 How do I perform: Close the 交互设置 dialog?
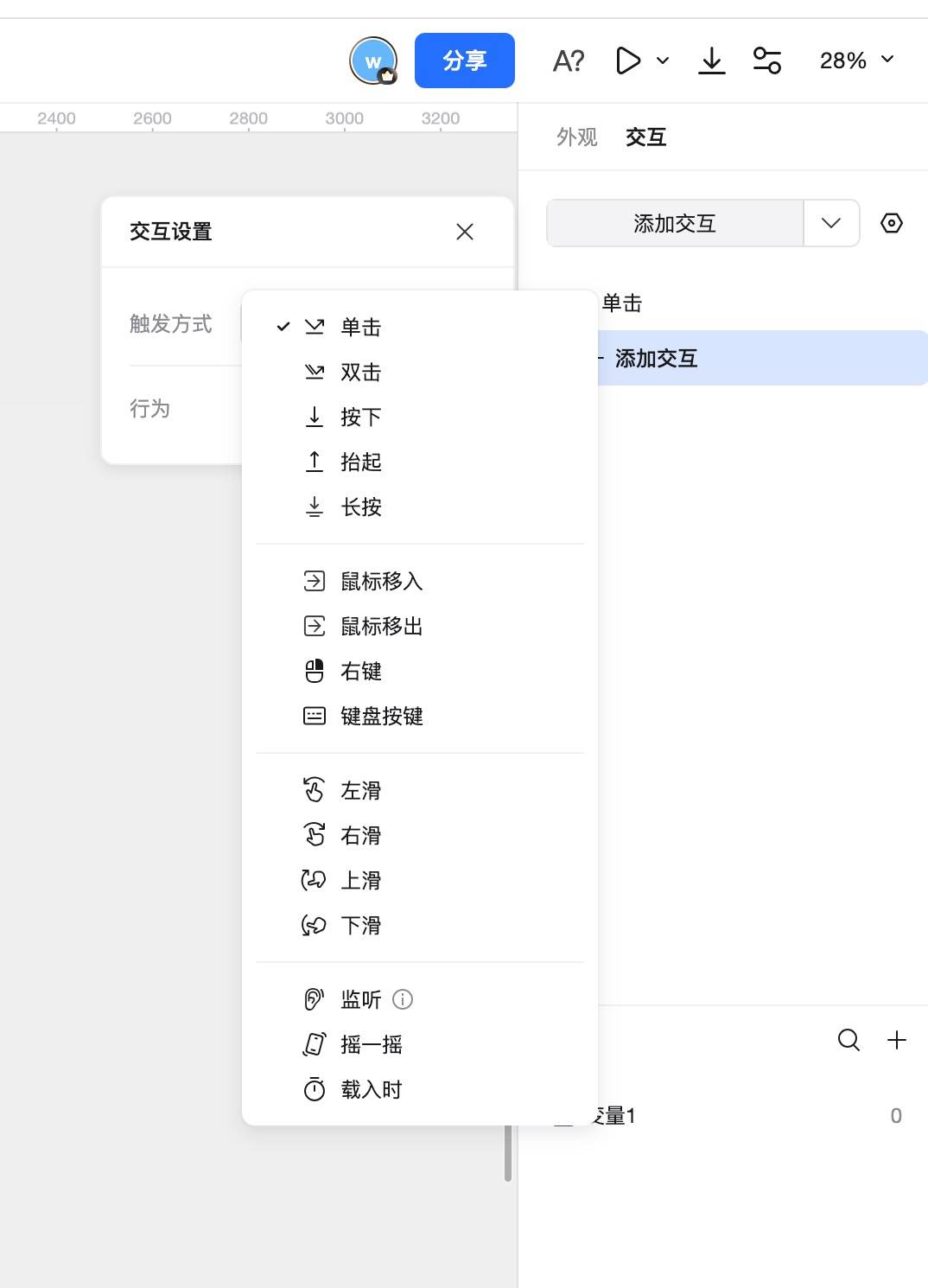tap(465, 232)
